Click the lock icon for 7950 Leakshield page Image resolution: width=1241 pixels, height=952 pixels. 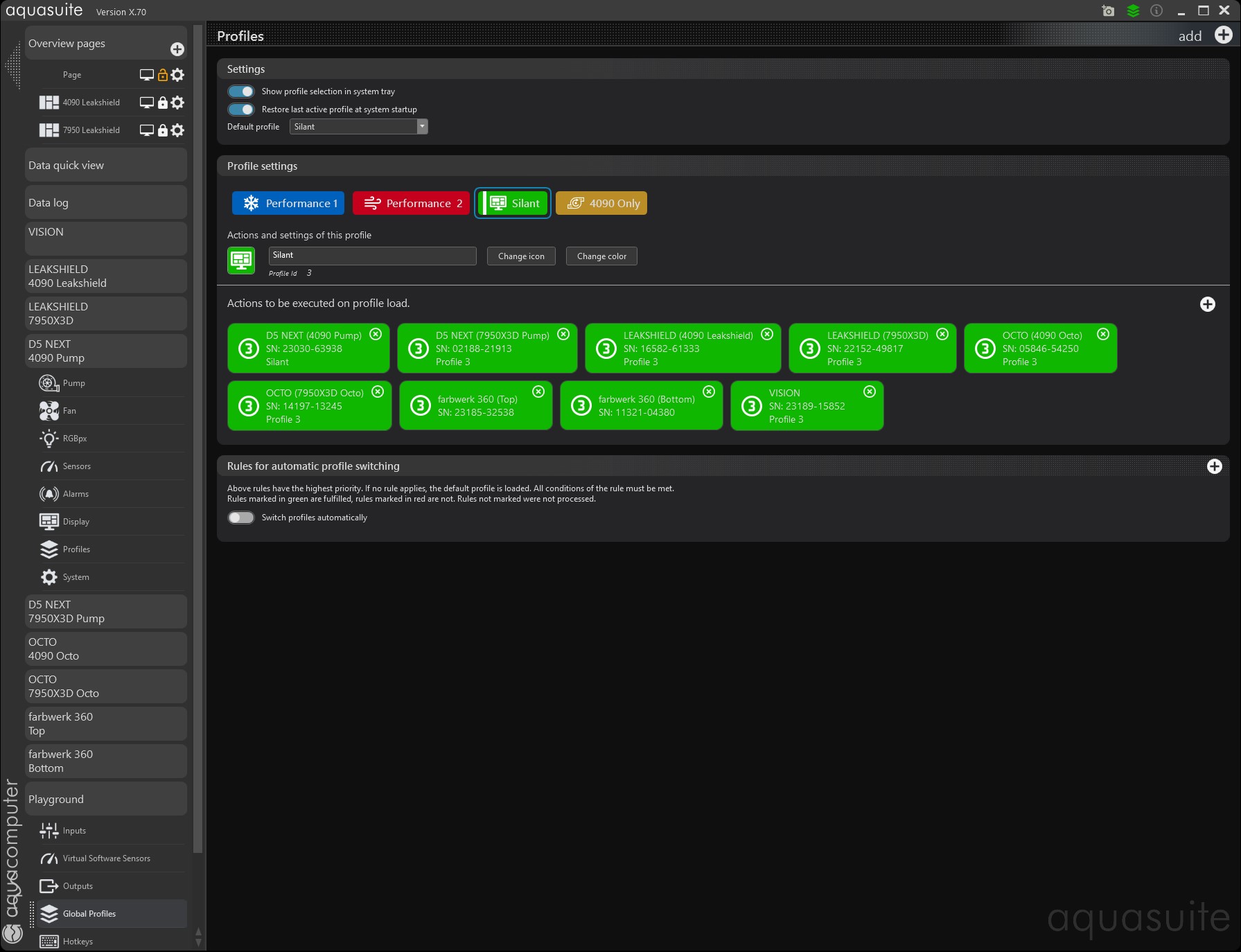tap(163, 130)
